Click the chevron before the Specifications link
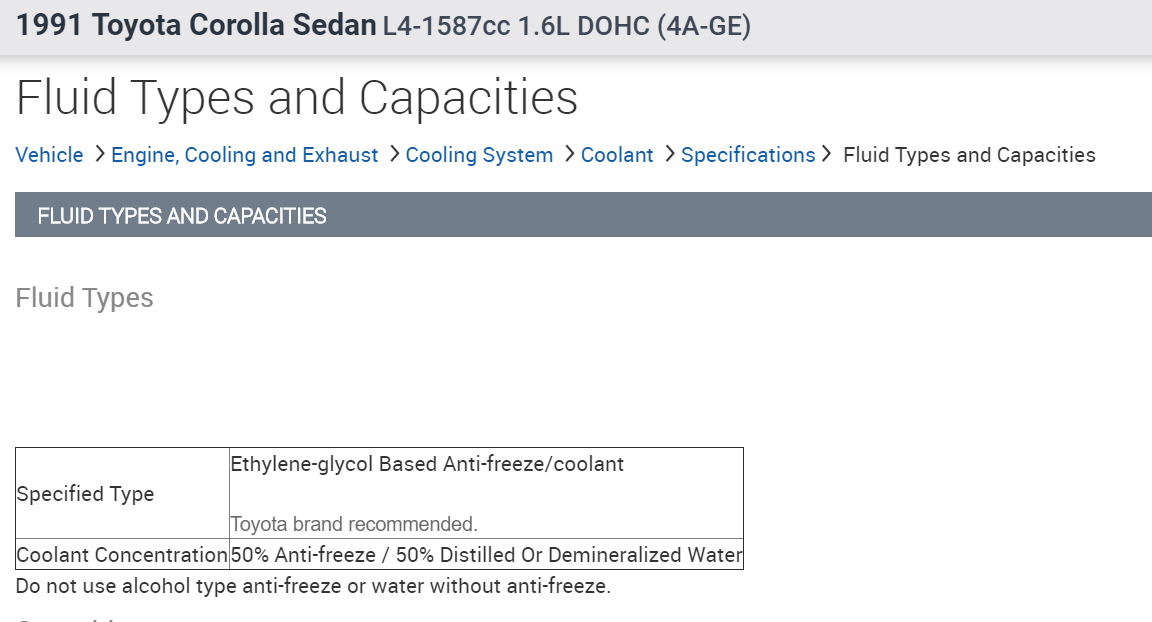Screen dimensions: 1152x622 (670, 154)
